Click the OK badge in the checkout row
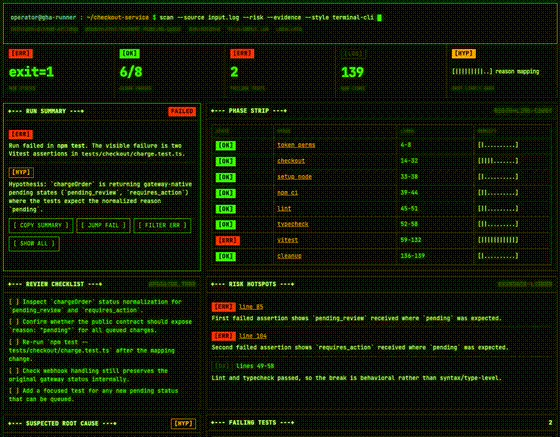Viewport: 560px width, 437px height. click(x=225, y=161)
